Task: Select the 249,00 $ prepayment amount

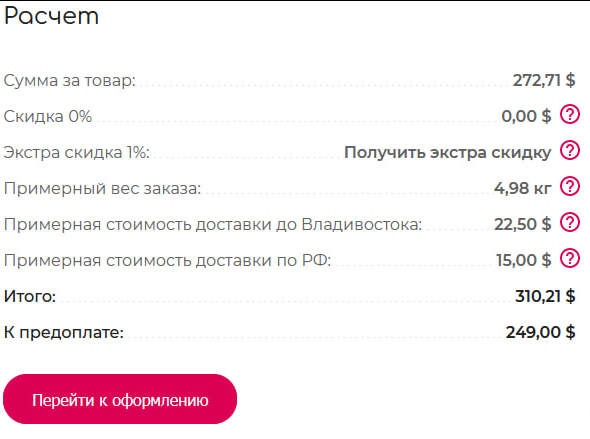Action: tap(541, 332)
